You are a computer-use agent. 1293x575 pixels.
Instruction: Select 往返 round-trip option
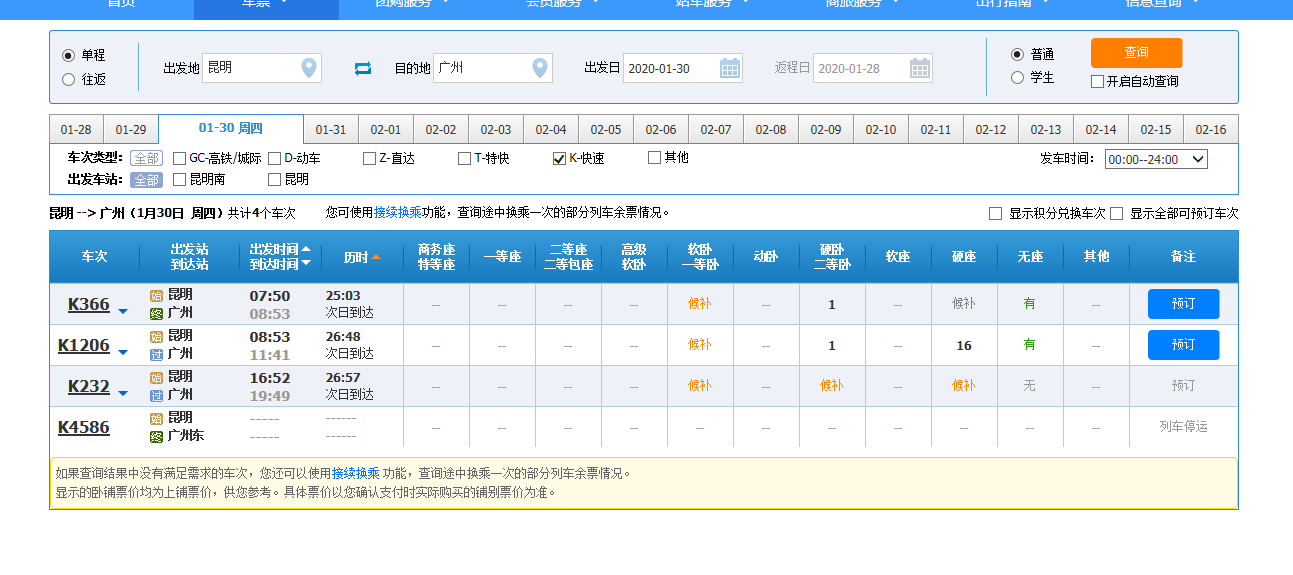[x=68, y=79]
